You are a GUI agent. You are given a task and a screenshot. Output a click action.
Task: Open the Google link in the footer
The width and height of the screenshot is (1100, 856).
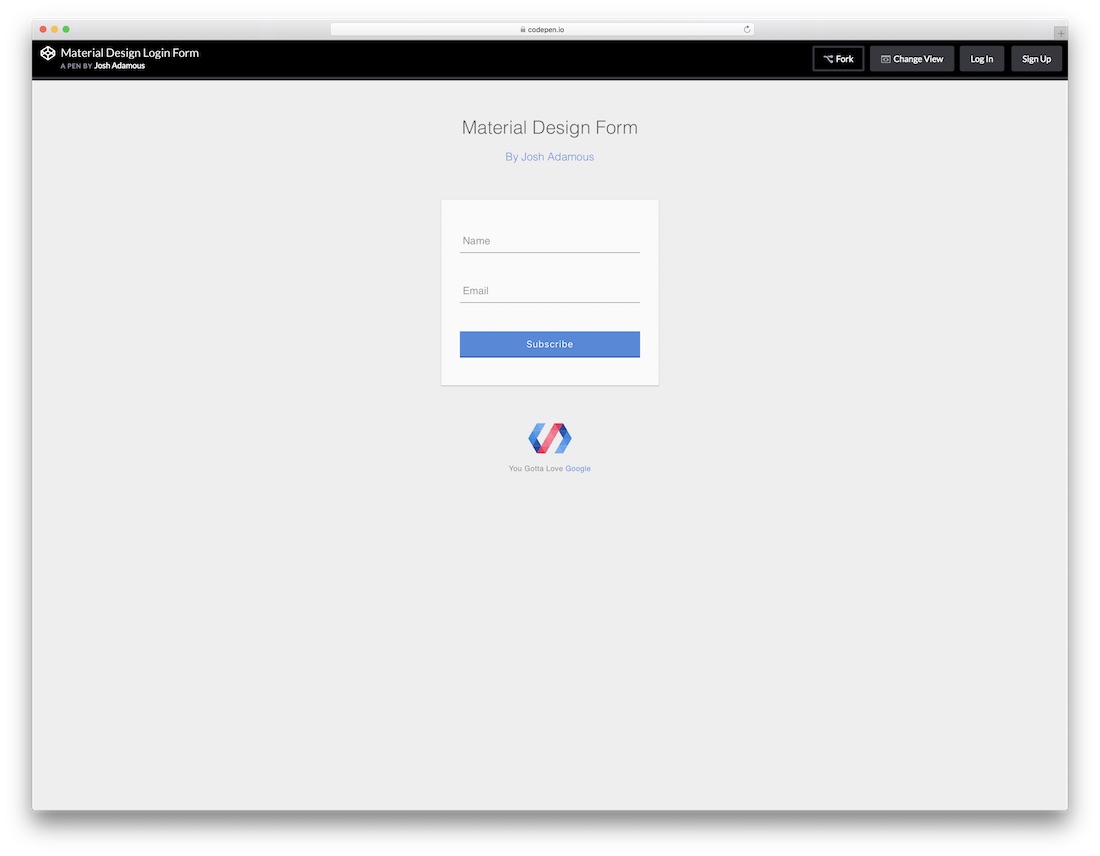coord(578,467)
